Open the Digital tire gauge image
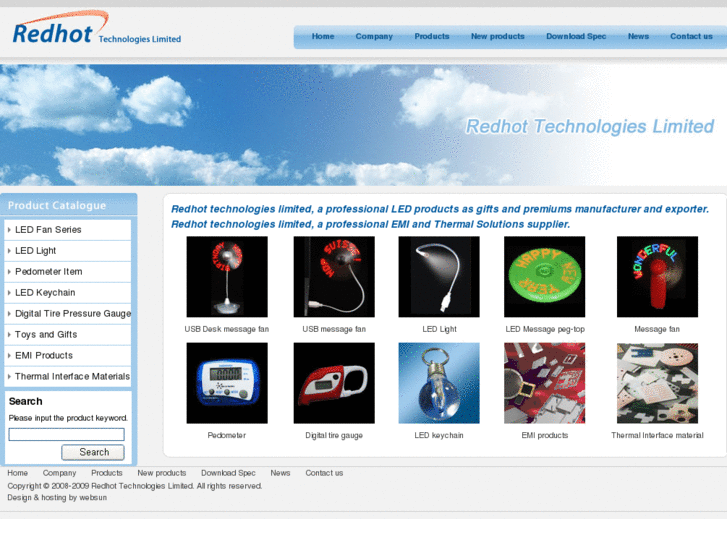Image resolution: width=727 pixels, height=545 pixels. (334, 383)
